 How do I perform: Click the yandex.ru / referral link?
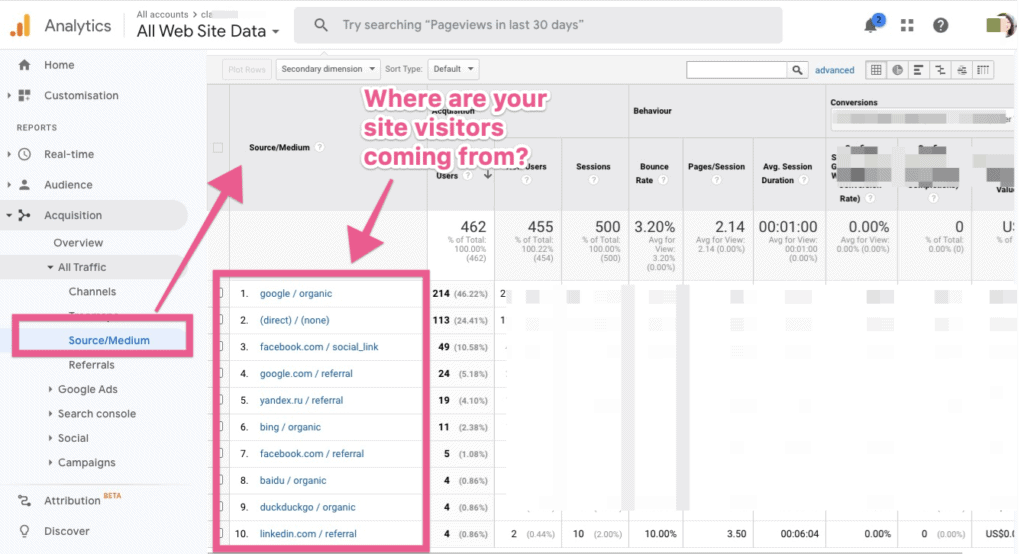click(x=301, y=400)
